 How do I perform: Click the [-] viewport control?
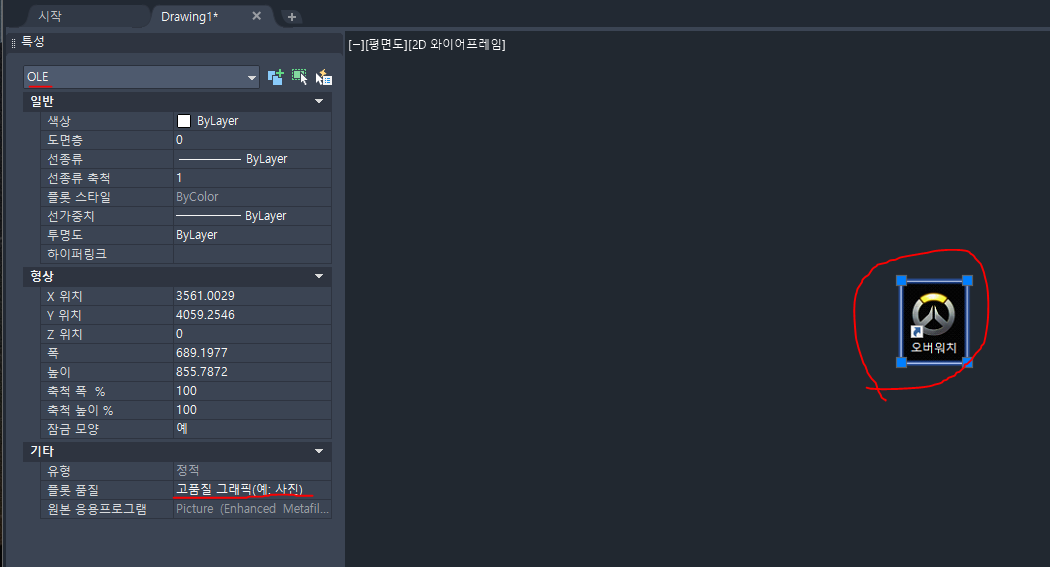356,45
